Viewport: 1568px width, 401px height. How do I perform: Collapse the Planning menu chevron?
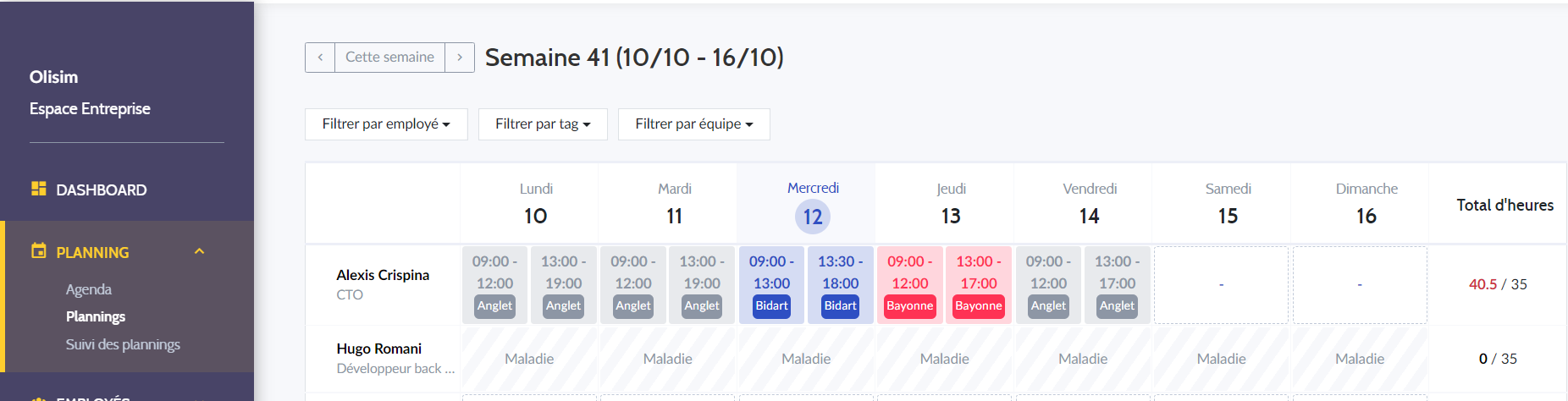(200, 251)
